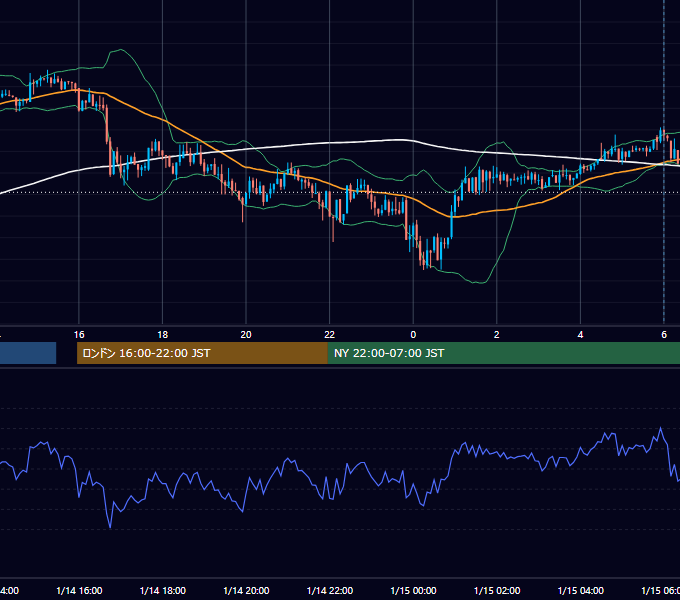Click the 6 hour label on price chart
The width and height of the screenshot is (680, 600).
point(664,335)
